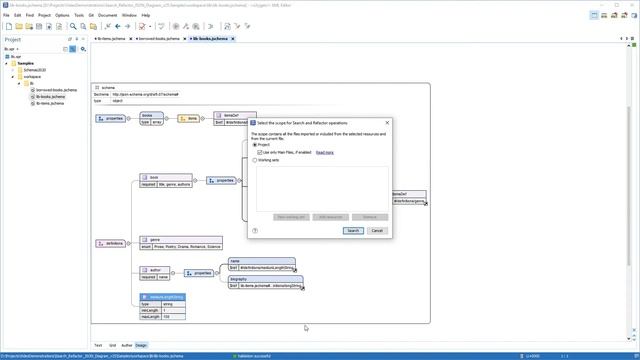This screenshot has height=360, width=640.
Task: Click the Open file folder icon
Action: click(19, 26)
